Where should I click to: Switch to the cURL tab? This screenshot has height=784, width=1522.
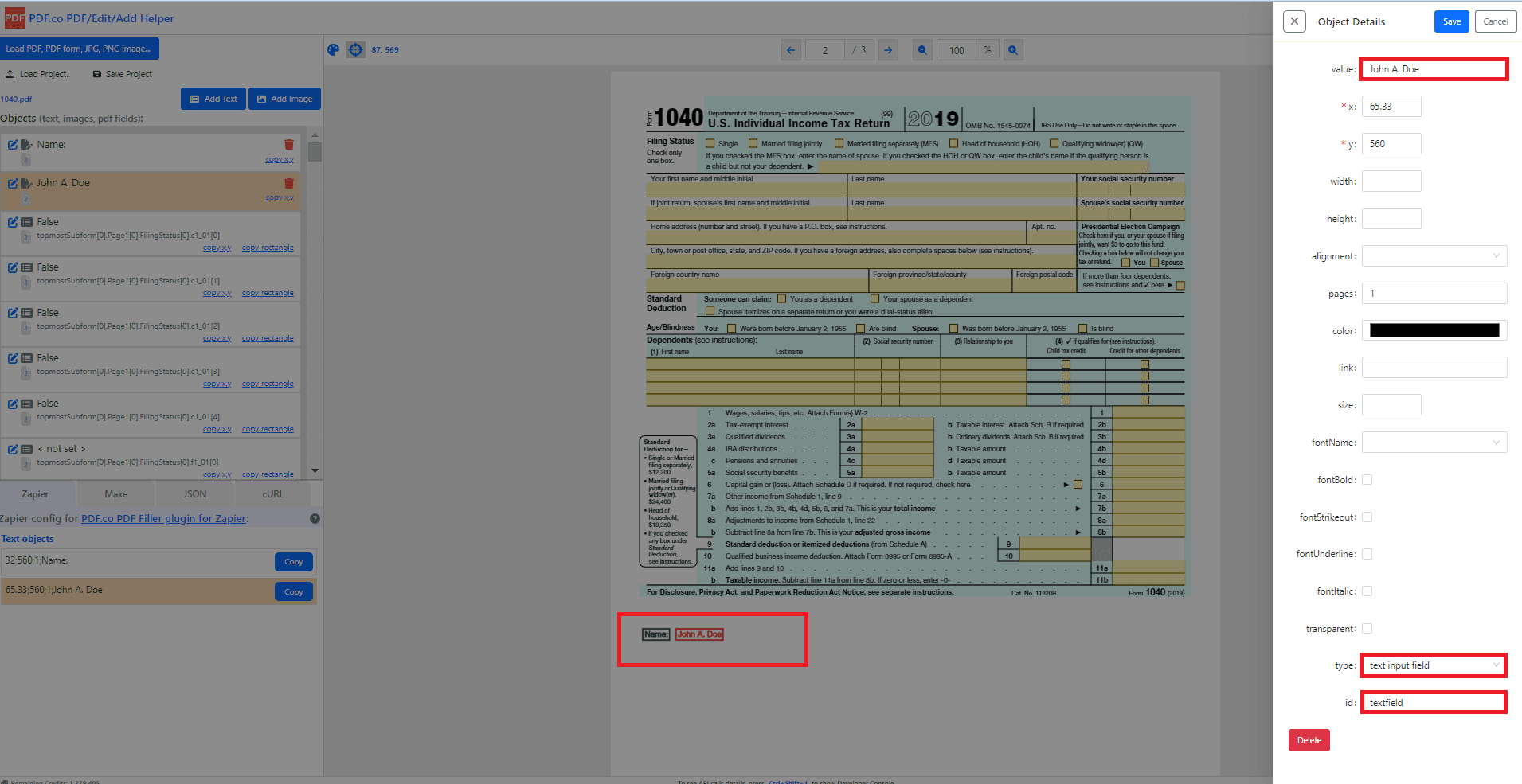click(x=273, y=494)
